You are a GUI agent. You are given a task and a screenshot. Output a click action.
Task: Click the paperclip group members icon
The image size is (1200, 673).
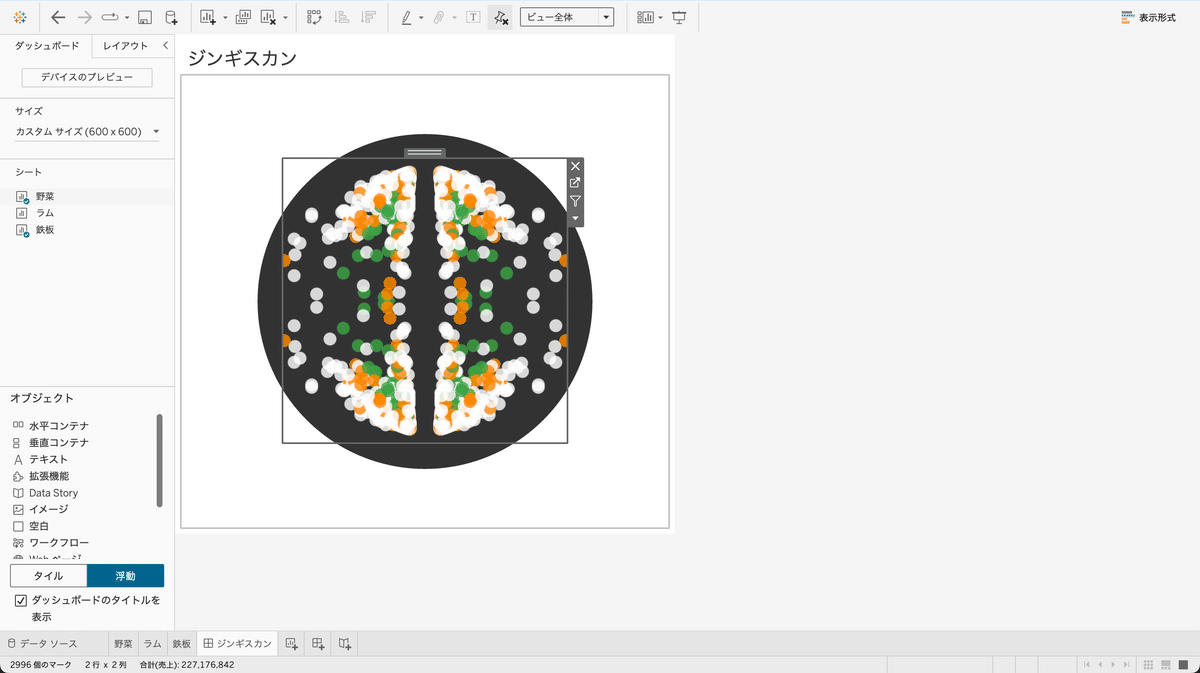[439, 17]
